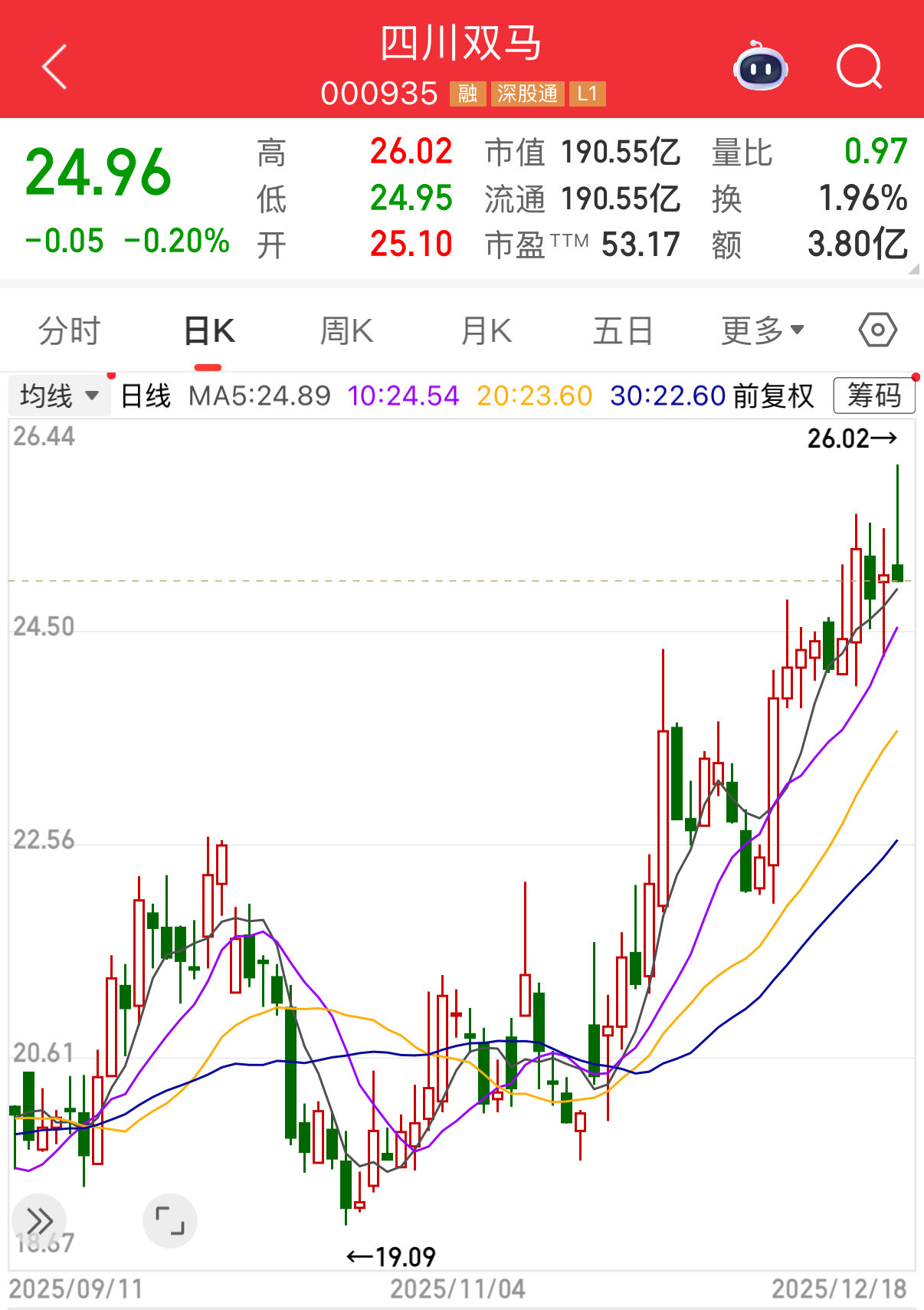Switch to the 周K tab
This screenshot has height=1310, width=924.
coord(346,331)
